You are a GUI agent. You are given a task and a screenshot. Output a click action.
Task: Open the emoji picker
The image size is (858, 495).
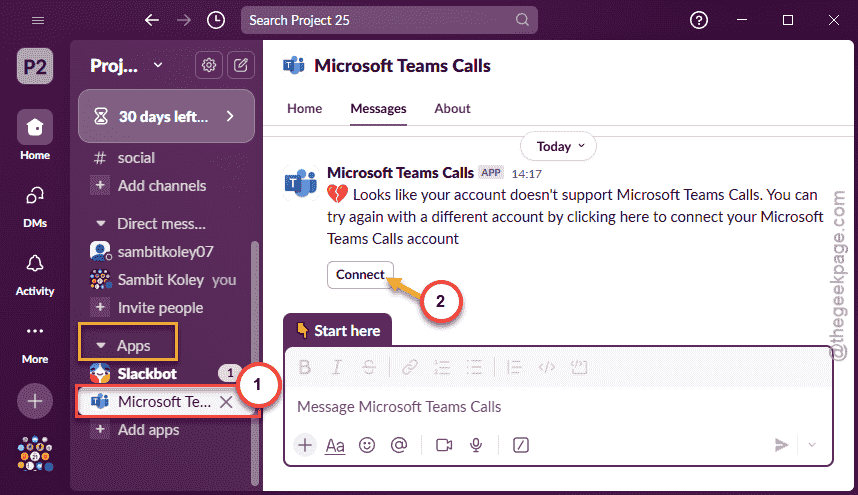tap(367, 445)
